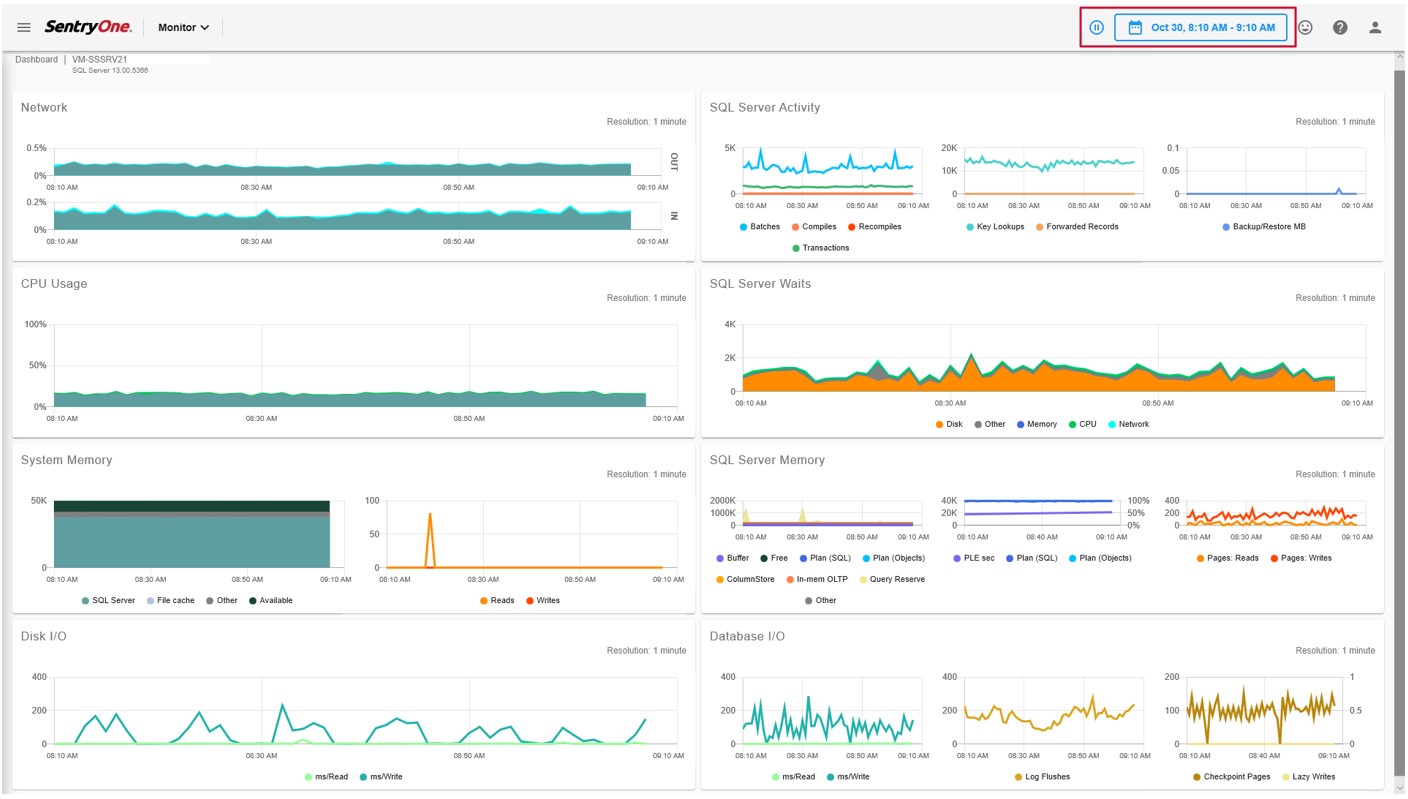The height and width of the screenshot is (799, 1408).
Task: Pause live dashboard updates
Action: pyautogui.click(x=1096, y=28)
